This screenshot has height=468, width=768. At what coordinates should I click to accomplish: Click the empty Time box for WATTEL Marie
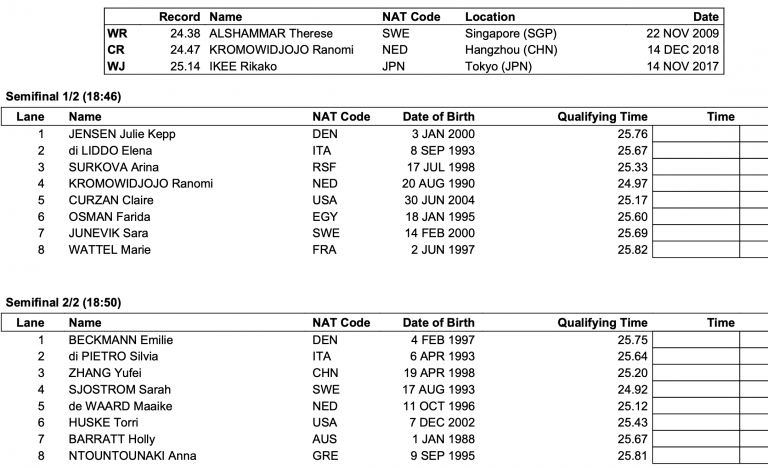tap(695, 250)
